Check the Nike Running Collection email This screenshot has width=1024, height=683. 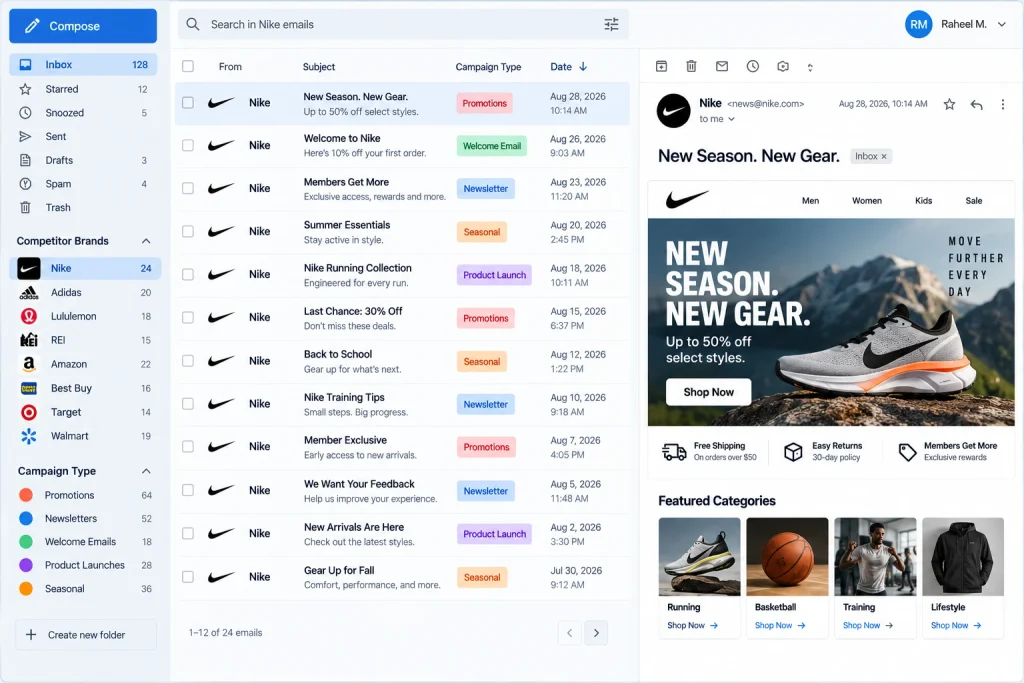click(x=188, y=274)
